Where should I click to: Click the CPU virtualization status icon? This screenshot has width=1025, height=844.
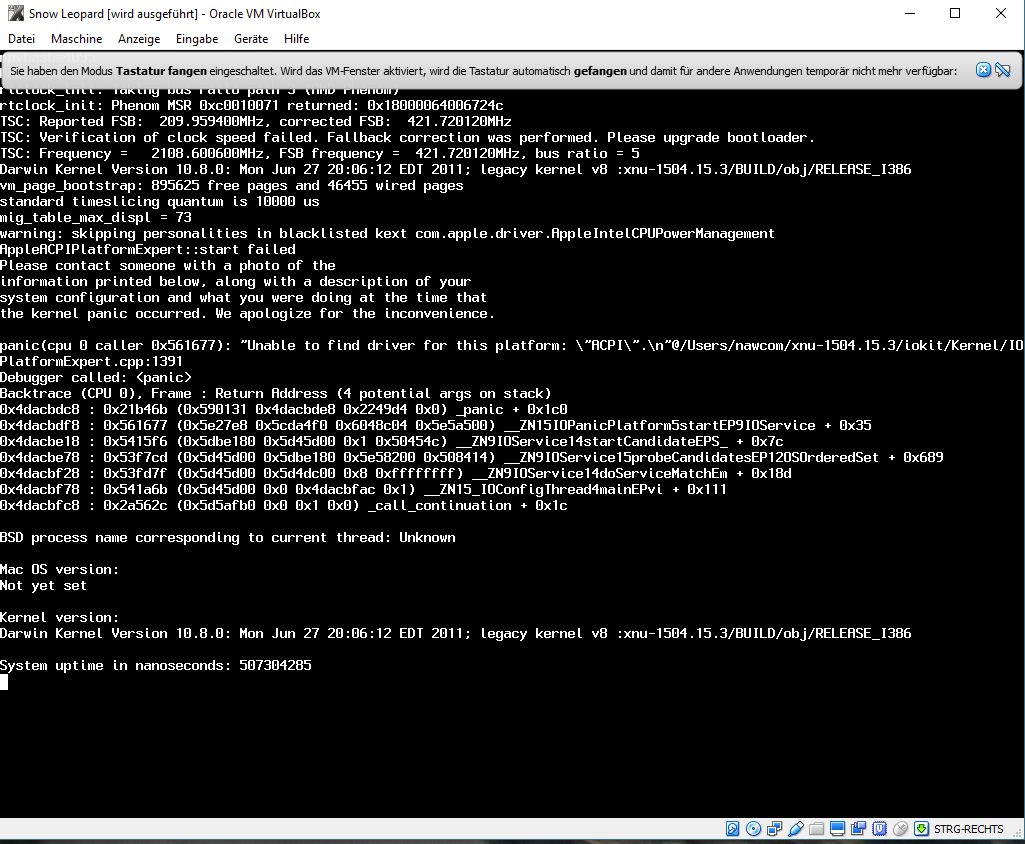point(879,829)
